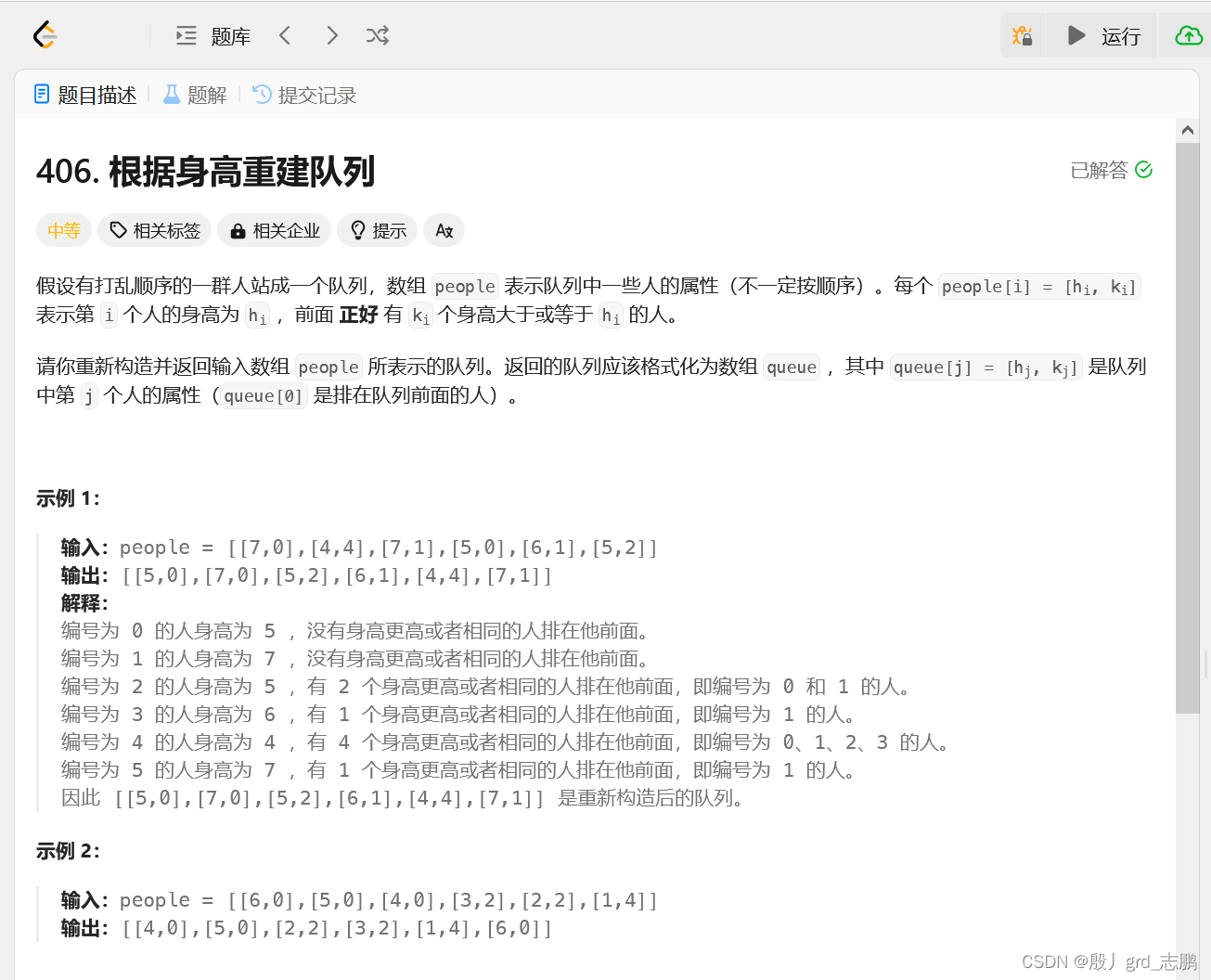Go to next problem arrow
This screenshot has width=1211, height=980.
point(332,35)
